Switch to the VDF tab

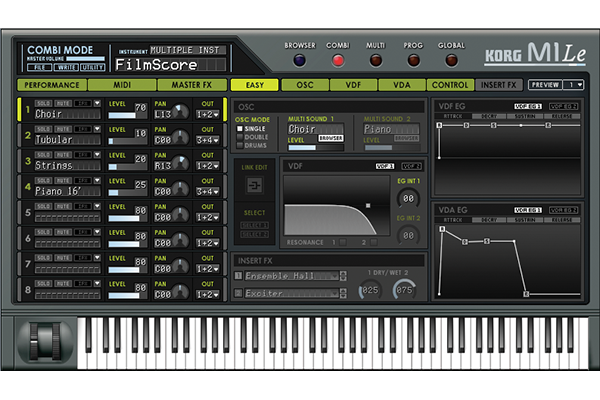pyautogui.click(x=353, y=85)
